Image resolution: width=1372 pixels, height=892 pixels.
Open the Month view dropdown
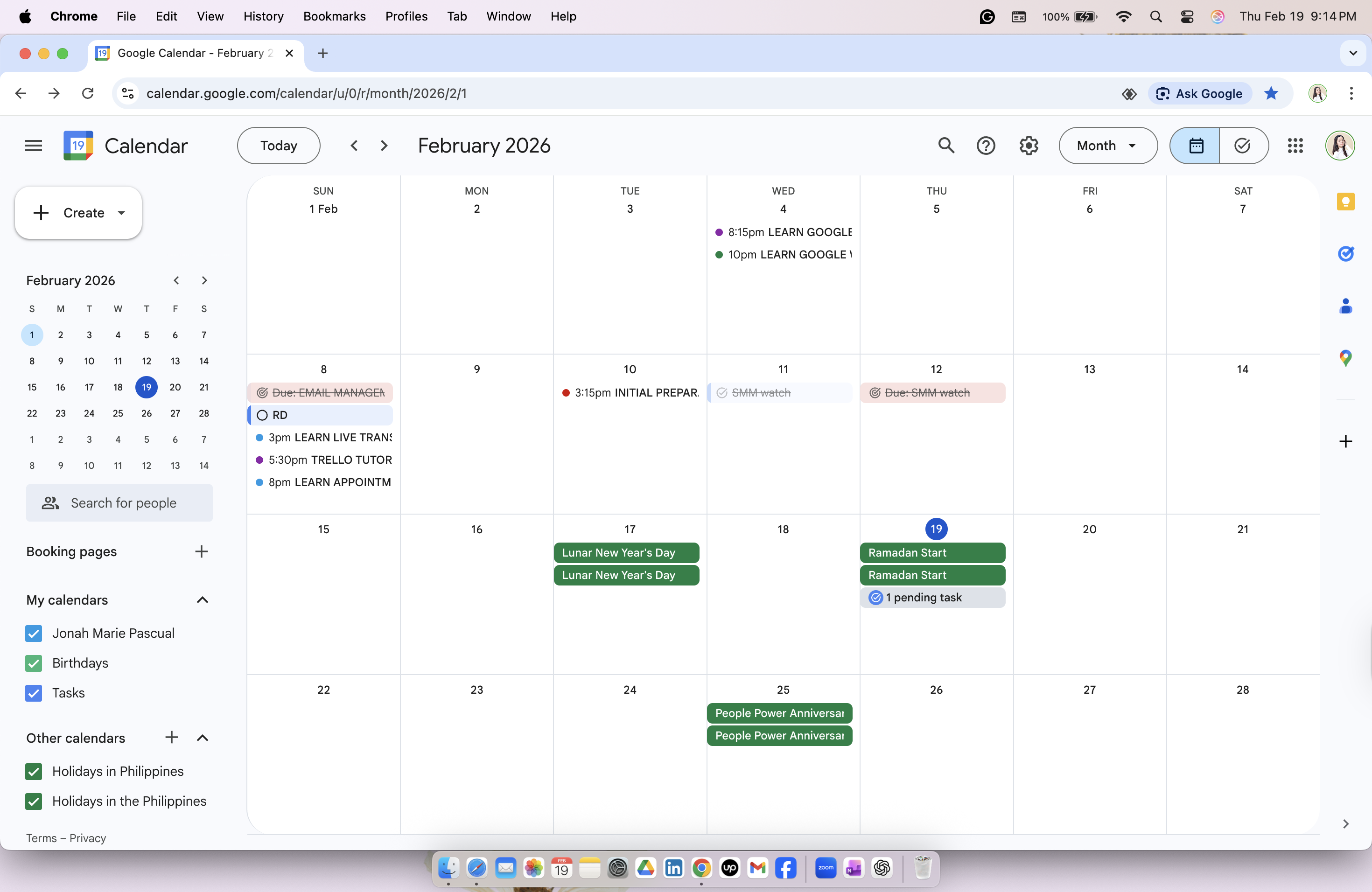(1107, 146)
